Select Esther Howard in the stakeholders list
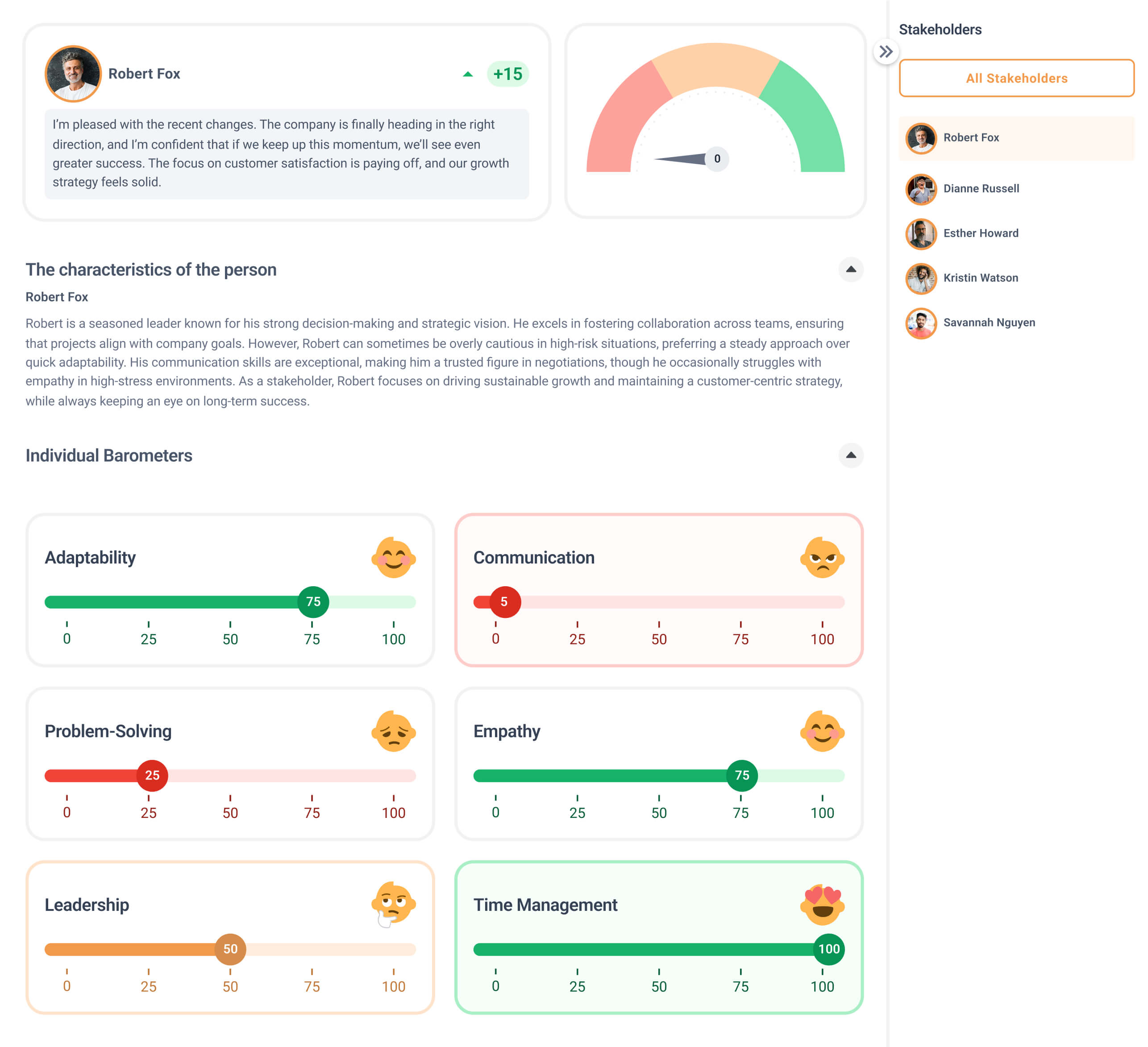 point(1016,234)
